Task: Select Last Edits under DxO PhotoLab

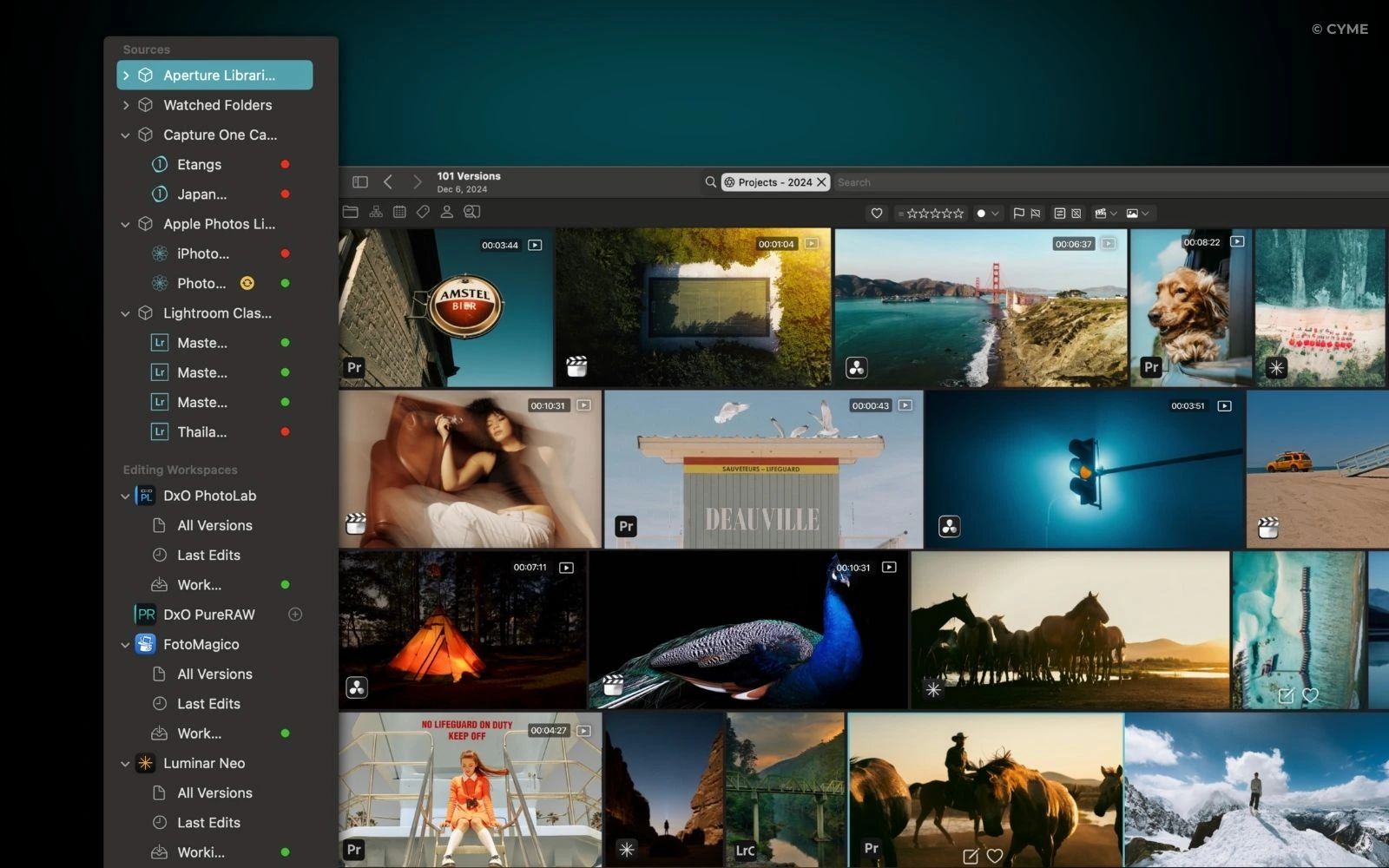Action: click(208, 556)
